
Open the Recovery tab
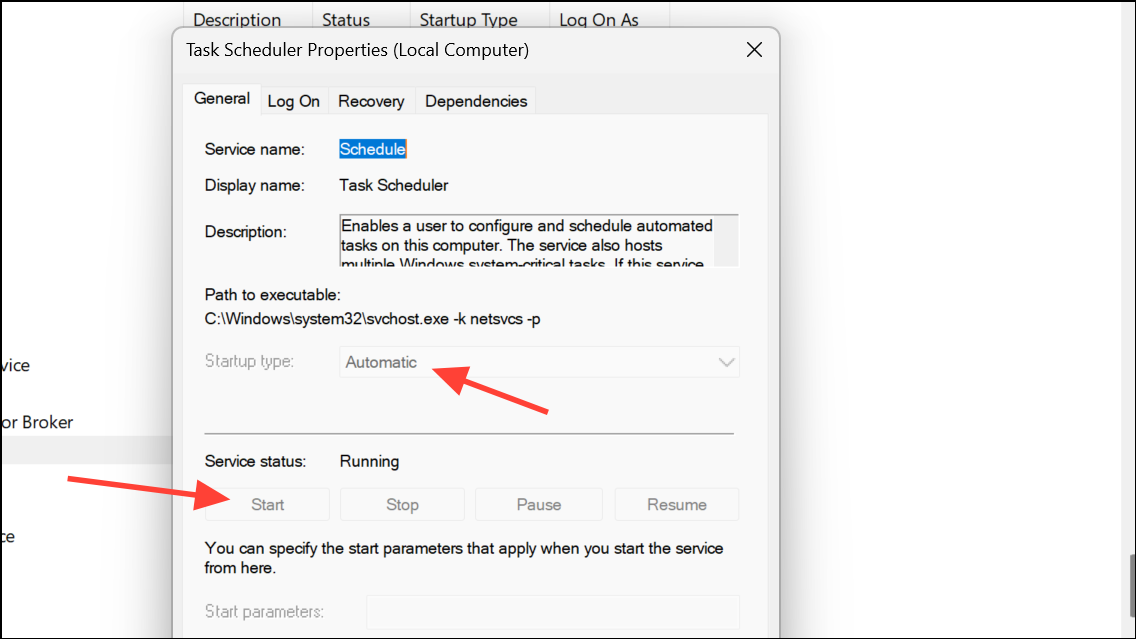click(x=371, y=100)
